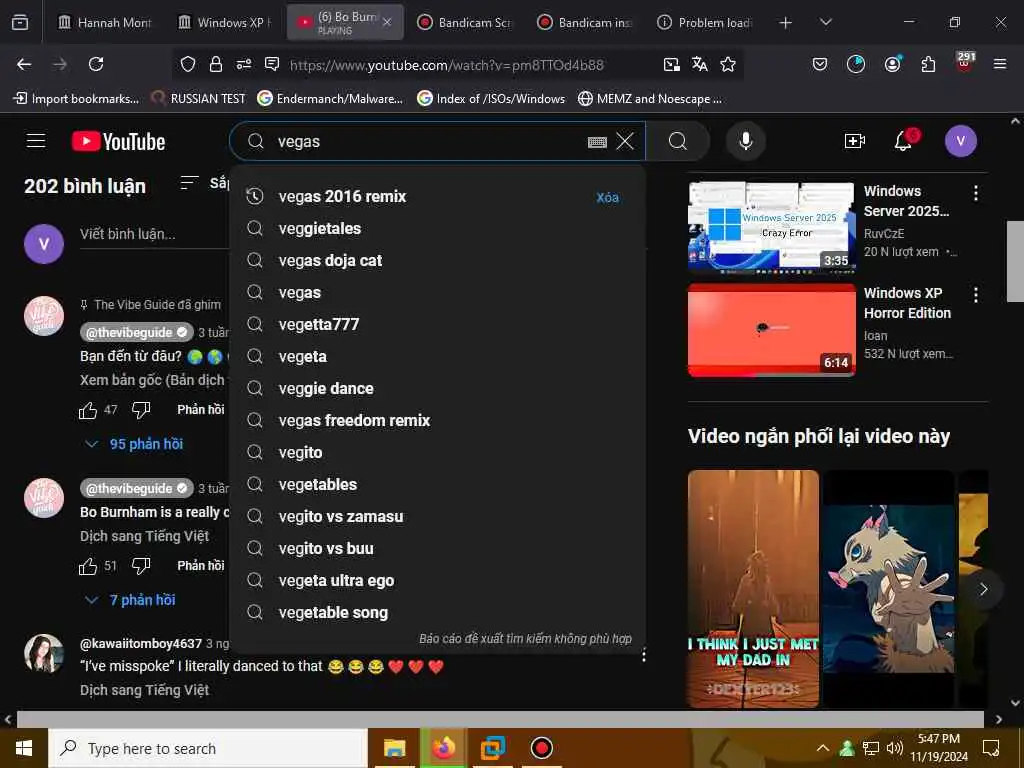Expand 95 phản hồi replies

coord(135,444)
